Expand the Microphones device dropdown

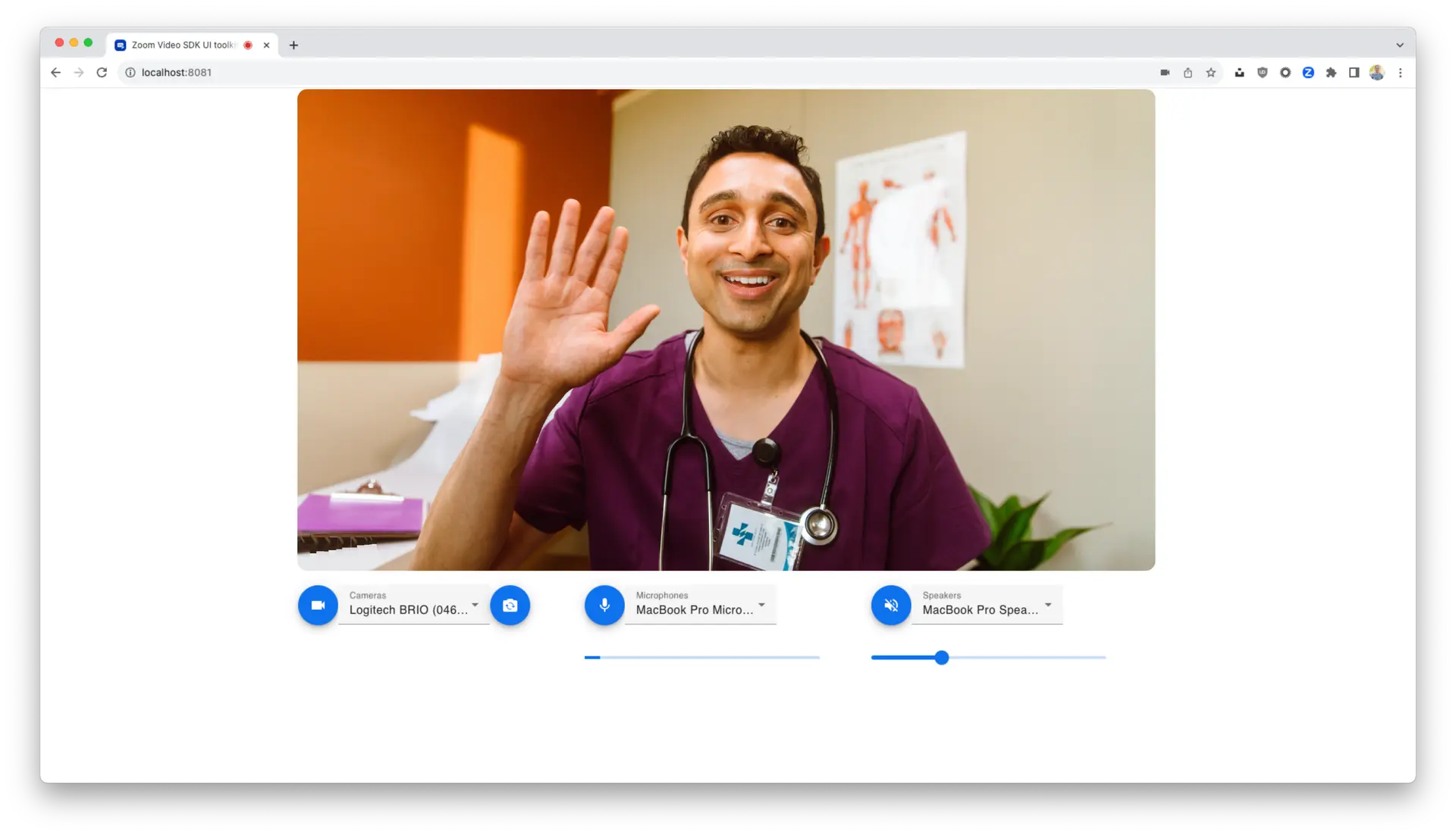700,606
